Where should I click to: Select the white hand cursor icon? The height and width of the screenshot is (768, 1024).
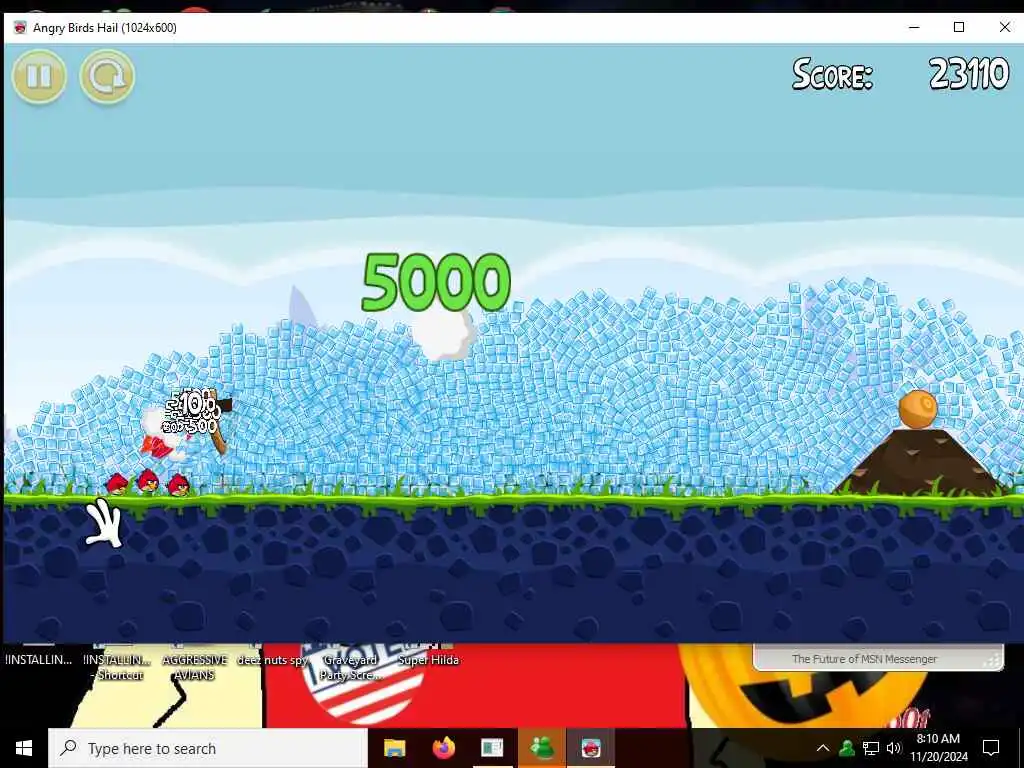click(104, 522)
